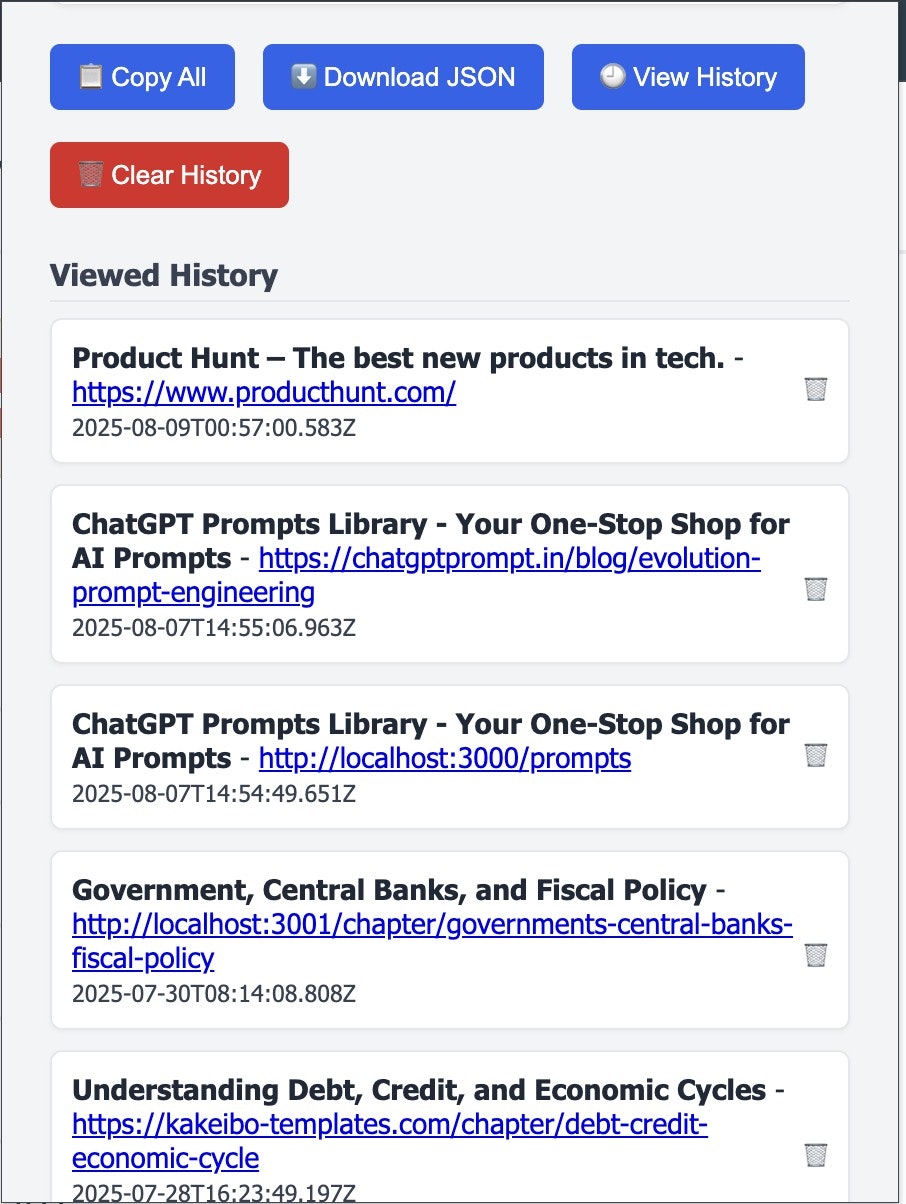Delete the Product Hunt history entry

click(815, 389)
